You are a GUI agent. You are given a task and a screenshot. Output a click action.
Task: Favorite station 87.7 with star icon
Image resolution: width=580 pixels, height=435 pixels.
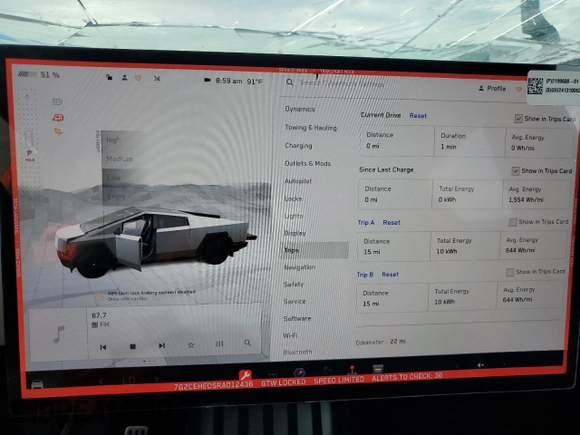point(191,345)
